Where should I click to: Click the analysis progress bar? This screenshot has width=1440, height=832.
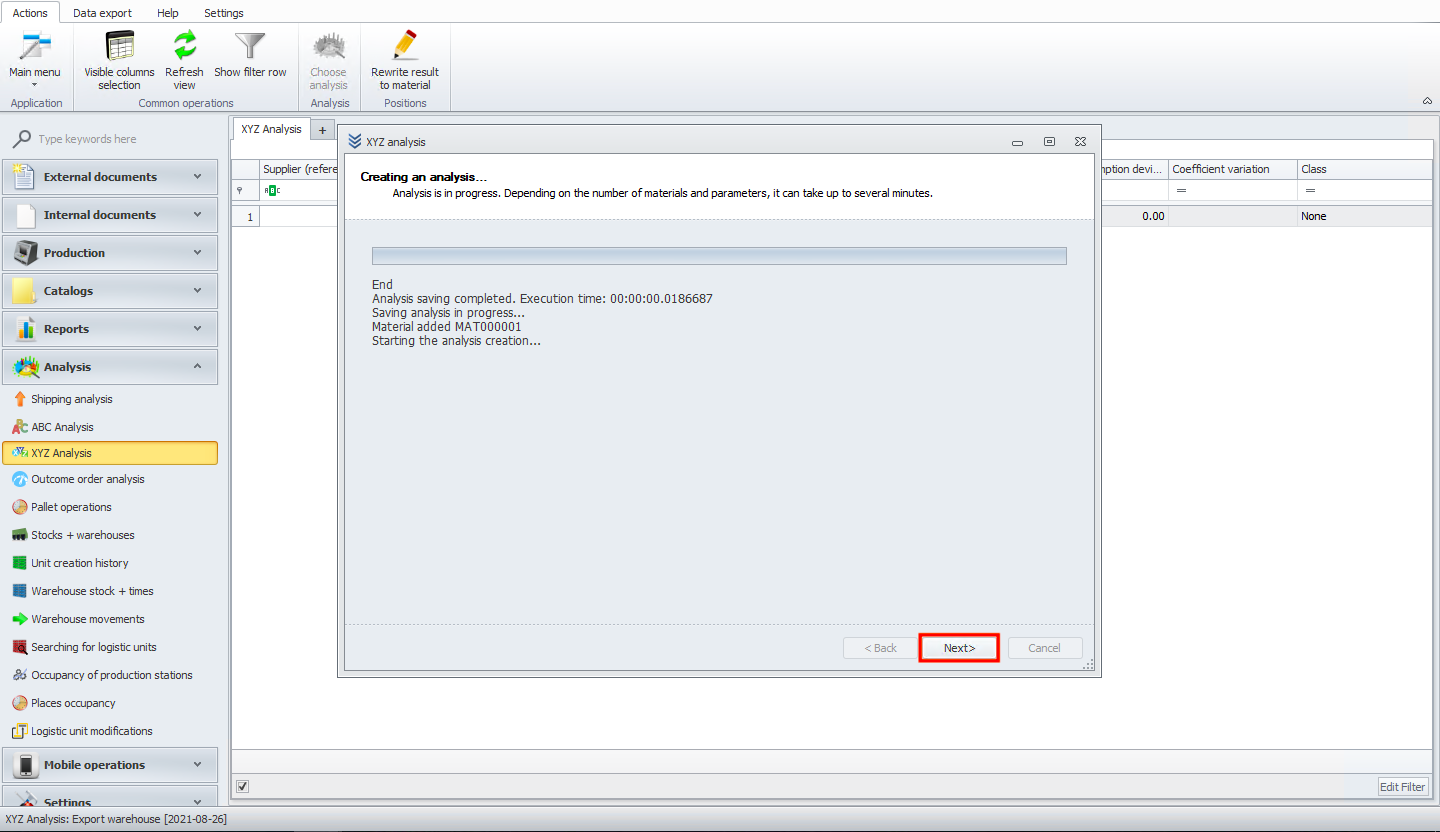click(719, 256)
